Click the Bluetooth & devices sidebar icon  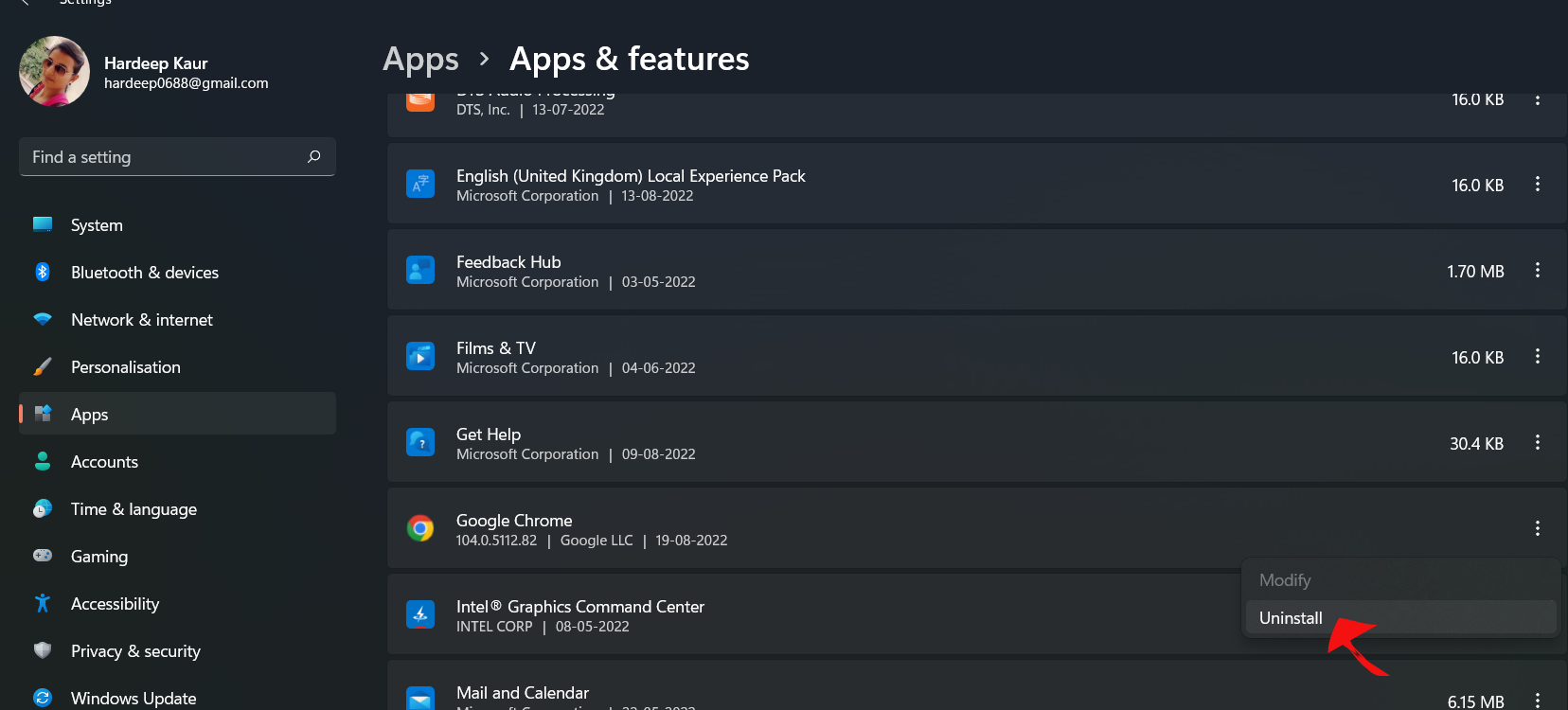click(43, 273)
